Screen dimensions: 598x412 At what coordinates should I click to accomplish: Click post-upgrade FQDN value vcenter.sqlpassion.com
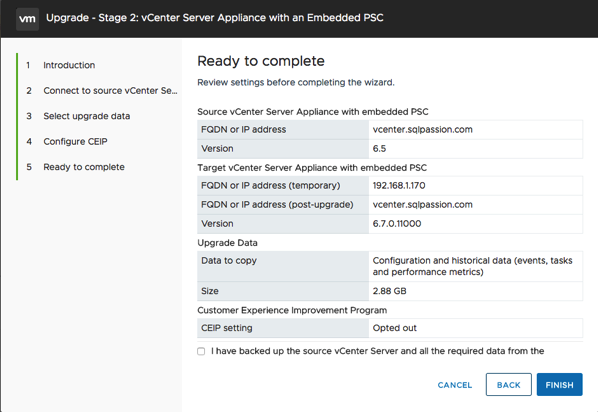(x=422, y=205)
